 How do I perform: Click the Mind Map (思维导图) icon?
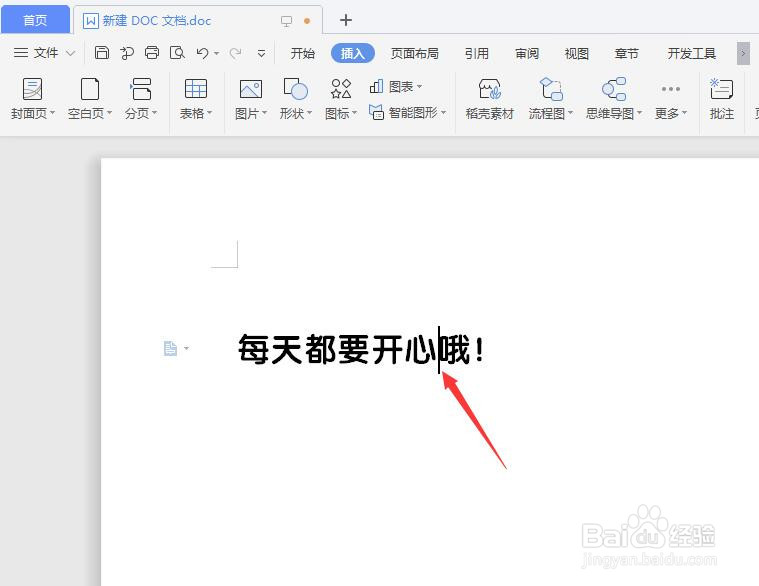(614, 89)
